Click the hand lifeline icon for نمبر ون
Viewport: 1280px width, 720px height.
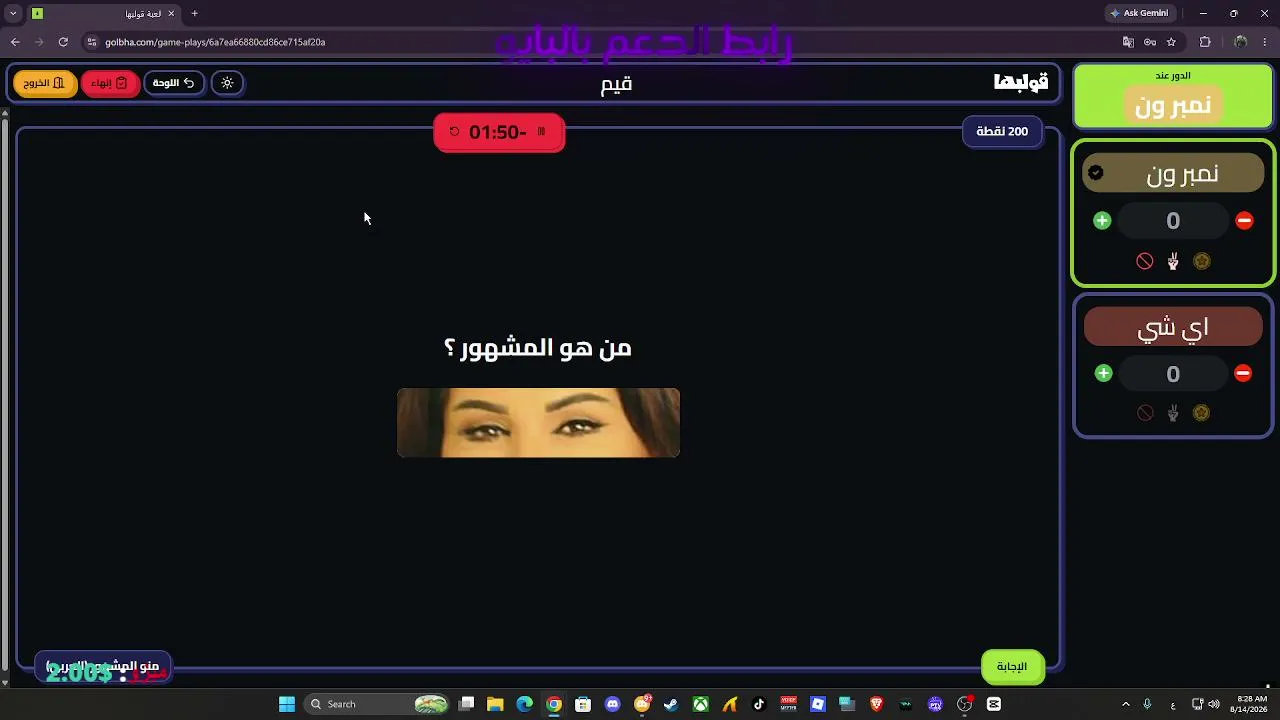[x=1173, y=261]
